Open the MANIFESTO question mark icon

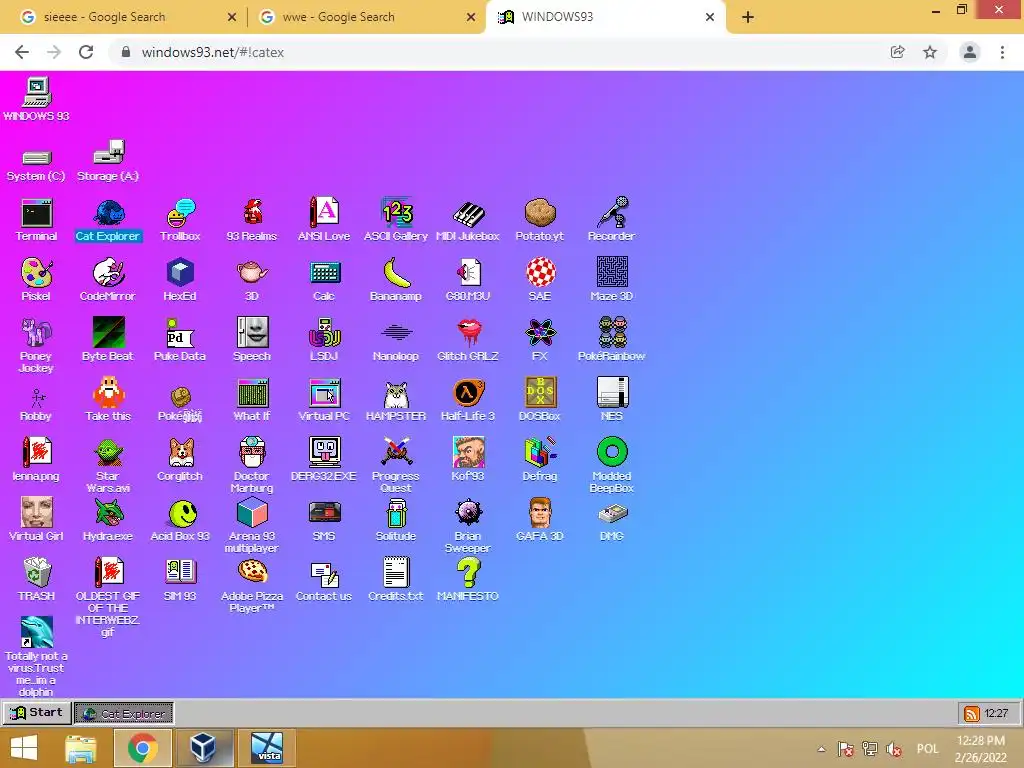(x=468, y=579)
